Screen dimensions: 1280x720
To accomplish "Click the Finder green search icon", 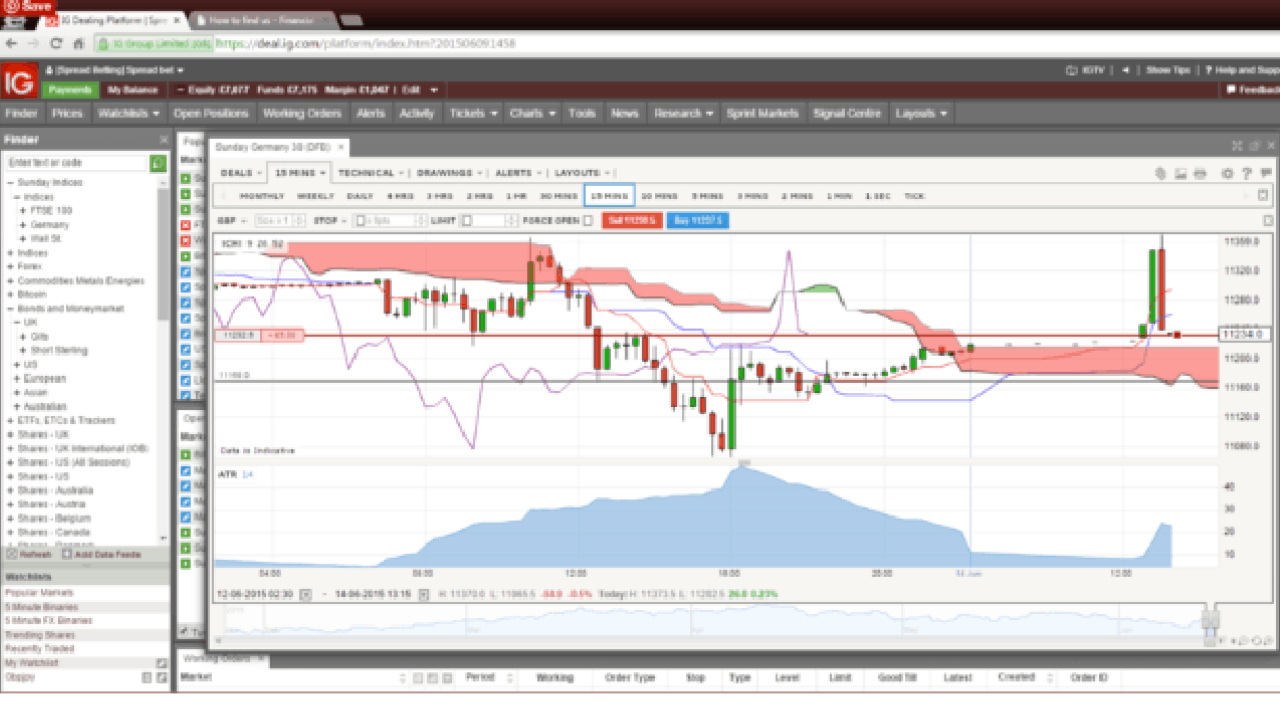I will click(158, 163).
